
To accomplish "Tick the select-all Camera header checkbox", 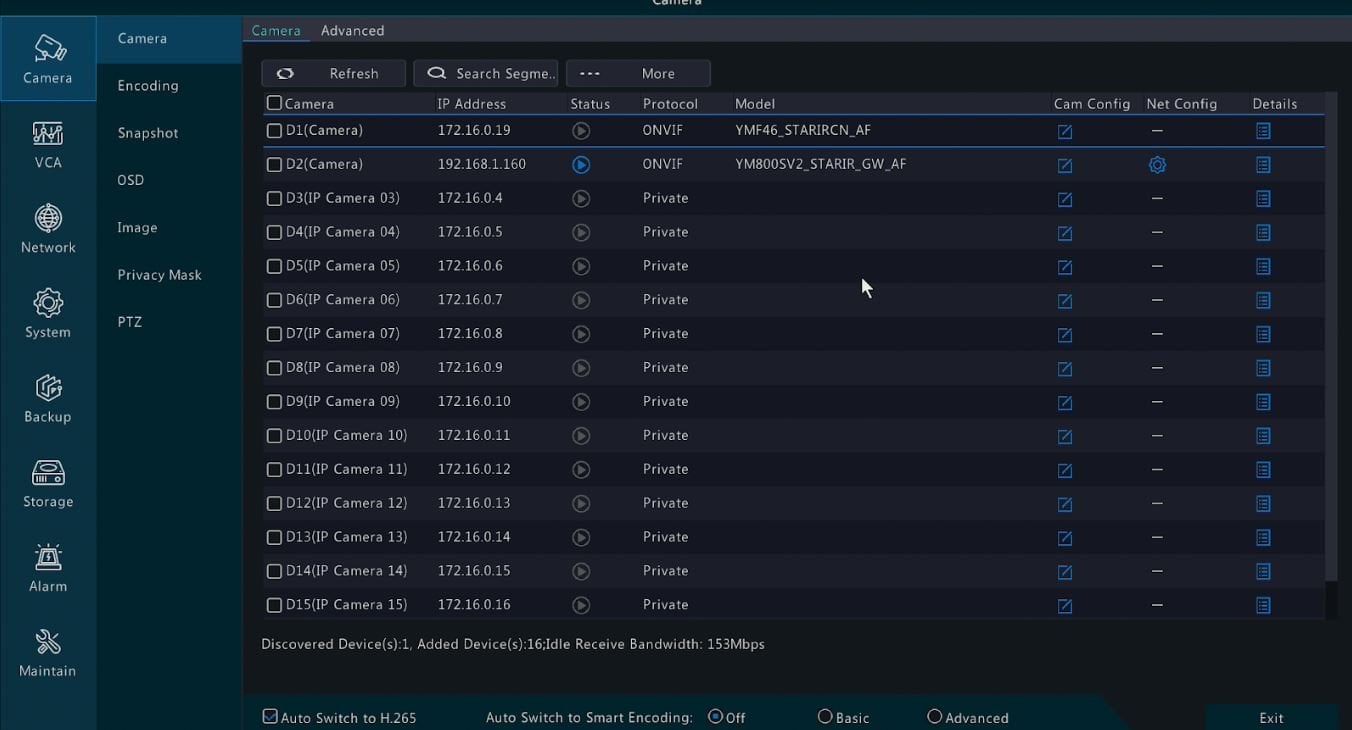I will tap(274, 103).
